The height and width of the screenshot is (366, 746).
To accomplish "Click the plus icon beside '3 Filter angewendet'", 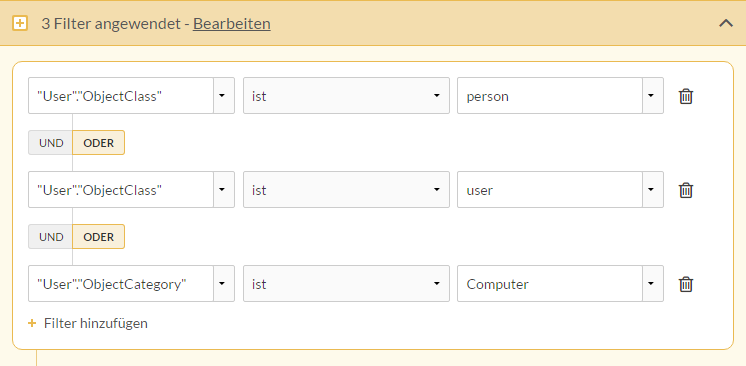I will click(20, 23).
